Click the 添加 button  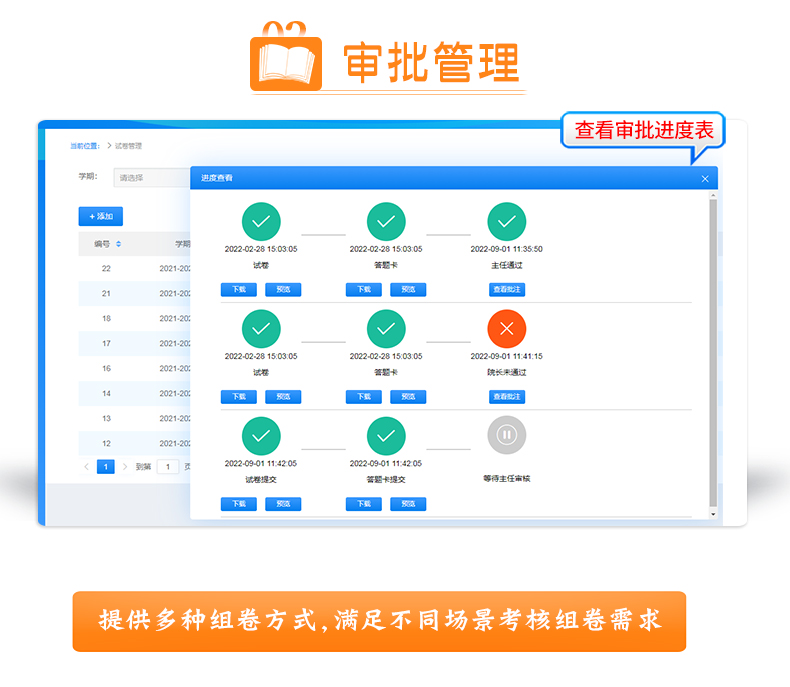pos(100,216)
